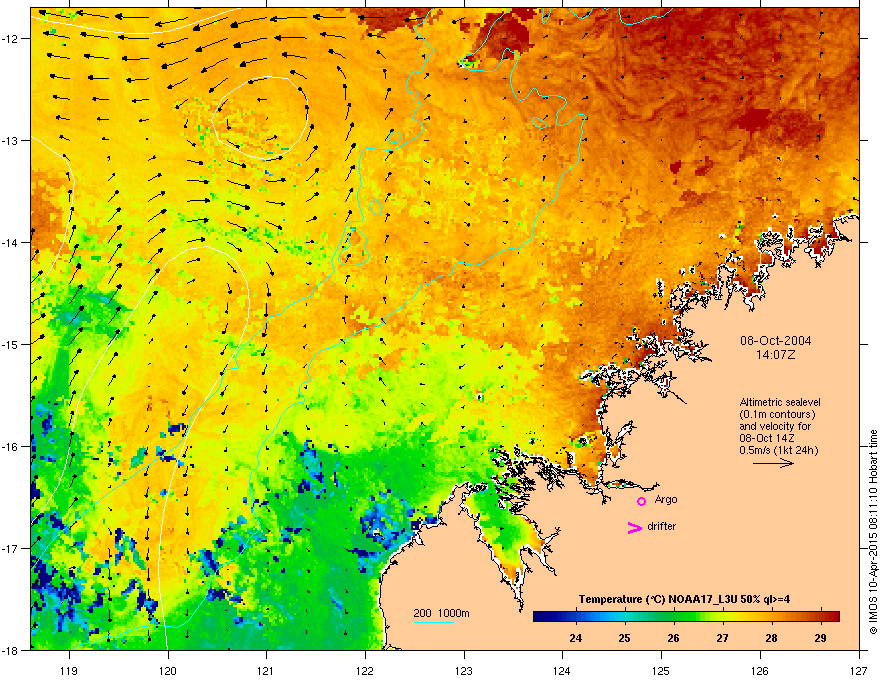Click the color bar label 26
This screenshot has width=880, height=680.
coord(673,638)
